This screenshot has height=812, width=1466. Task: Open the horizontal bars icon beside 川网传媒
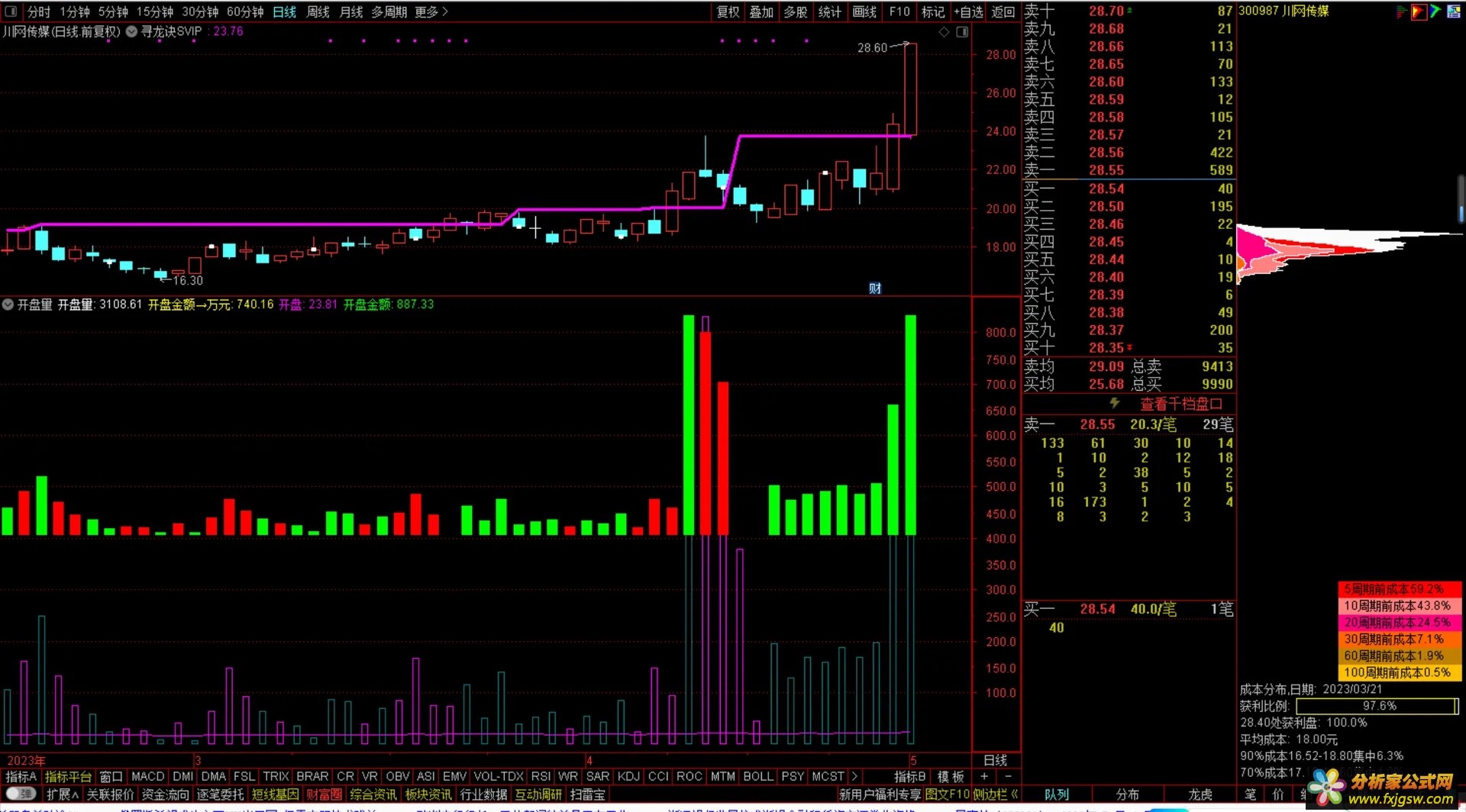(x=1400, y=11)
